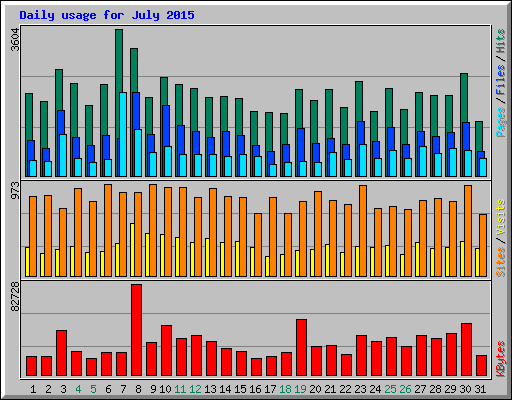Click the green hits bar for day 31
Viewport: 512px width, 400px height.
click(x=479, y=136)
